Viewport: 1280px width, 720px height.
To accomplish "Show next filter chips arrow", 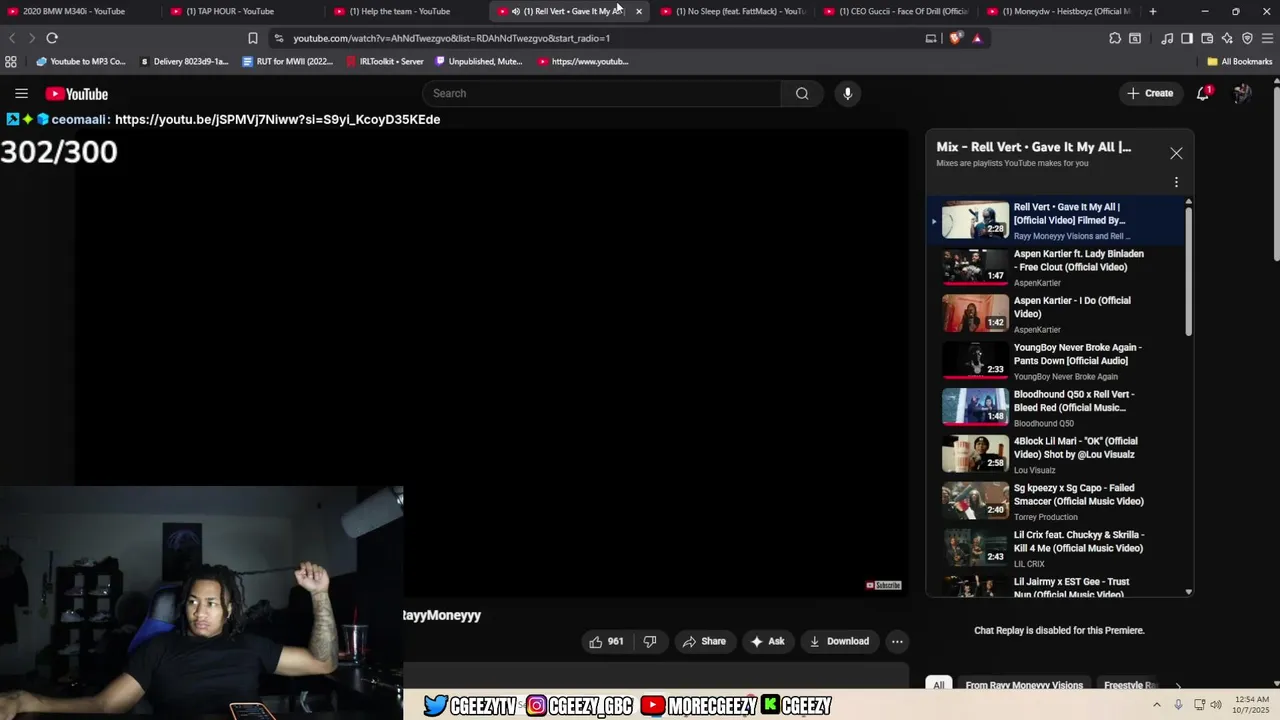I will [x=1177, y=686].
